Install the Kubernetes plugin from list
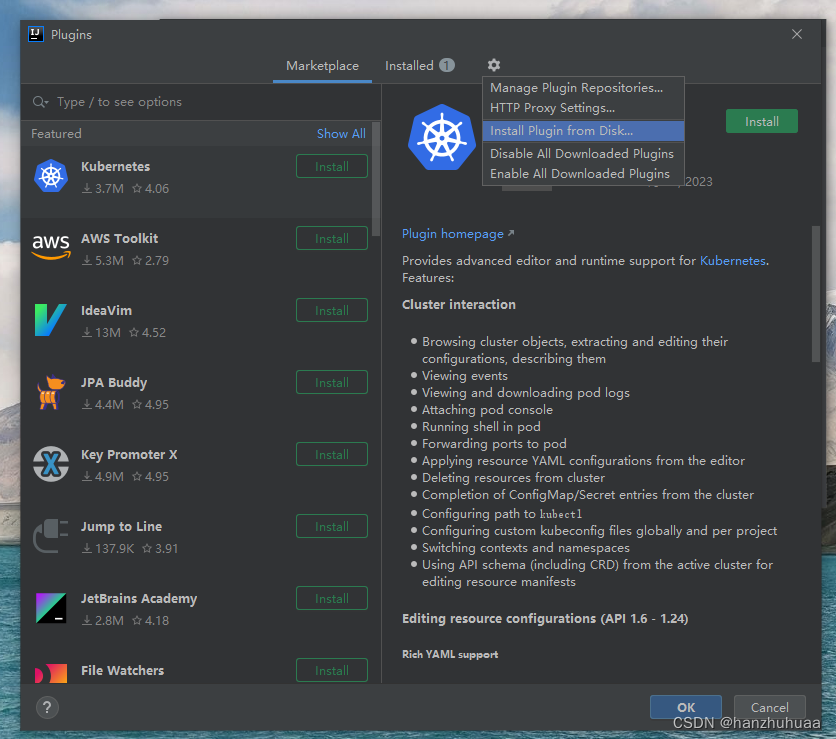Screen dimensions: 836x739 coord(332,166)
